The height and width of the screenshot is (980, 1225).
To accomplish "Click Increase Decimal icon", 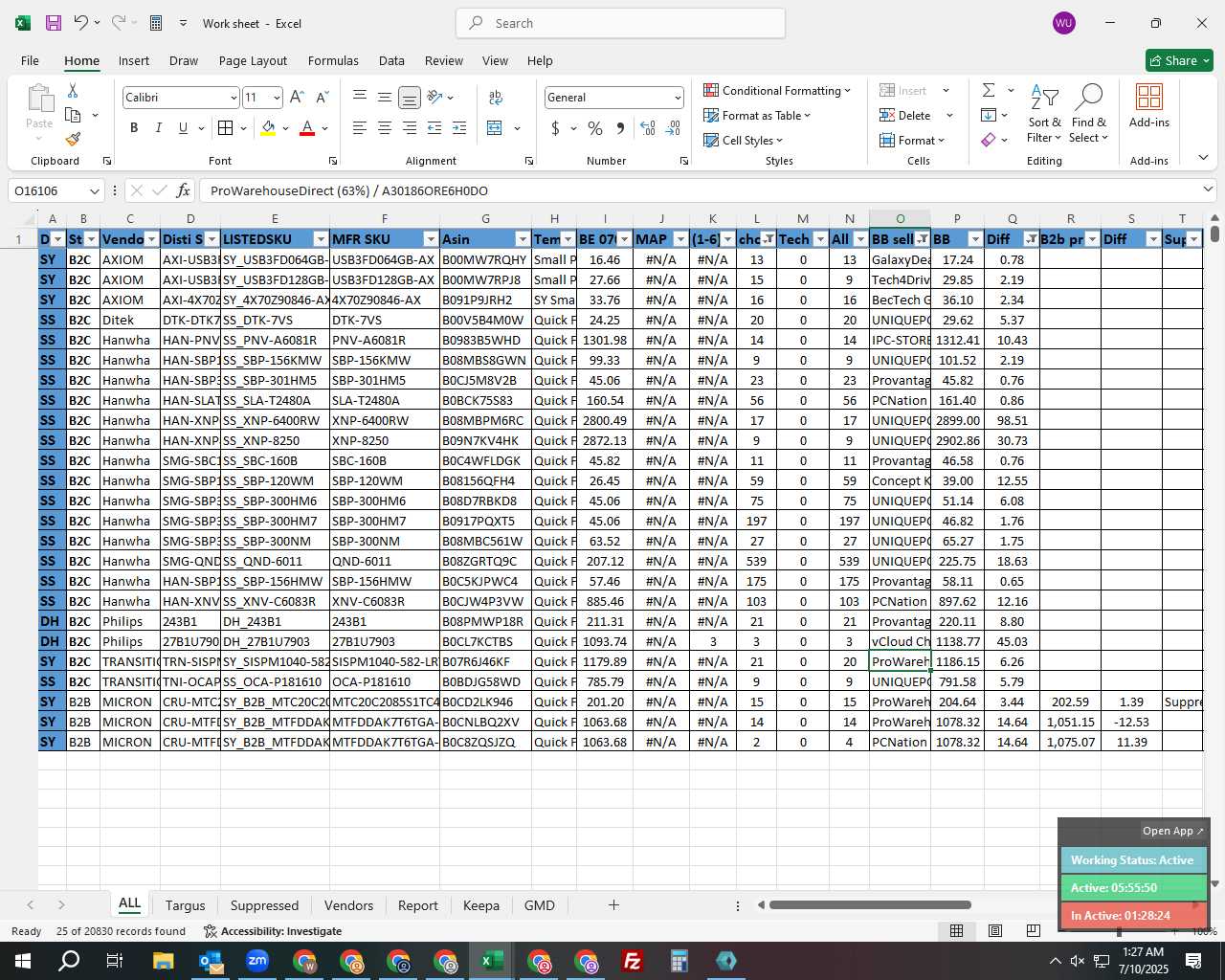I will click(x=648, y=128).
